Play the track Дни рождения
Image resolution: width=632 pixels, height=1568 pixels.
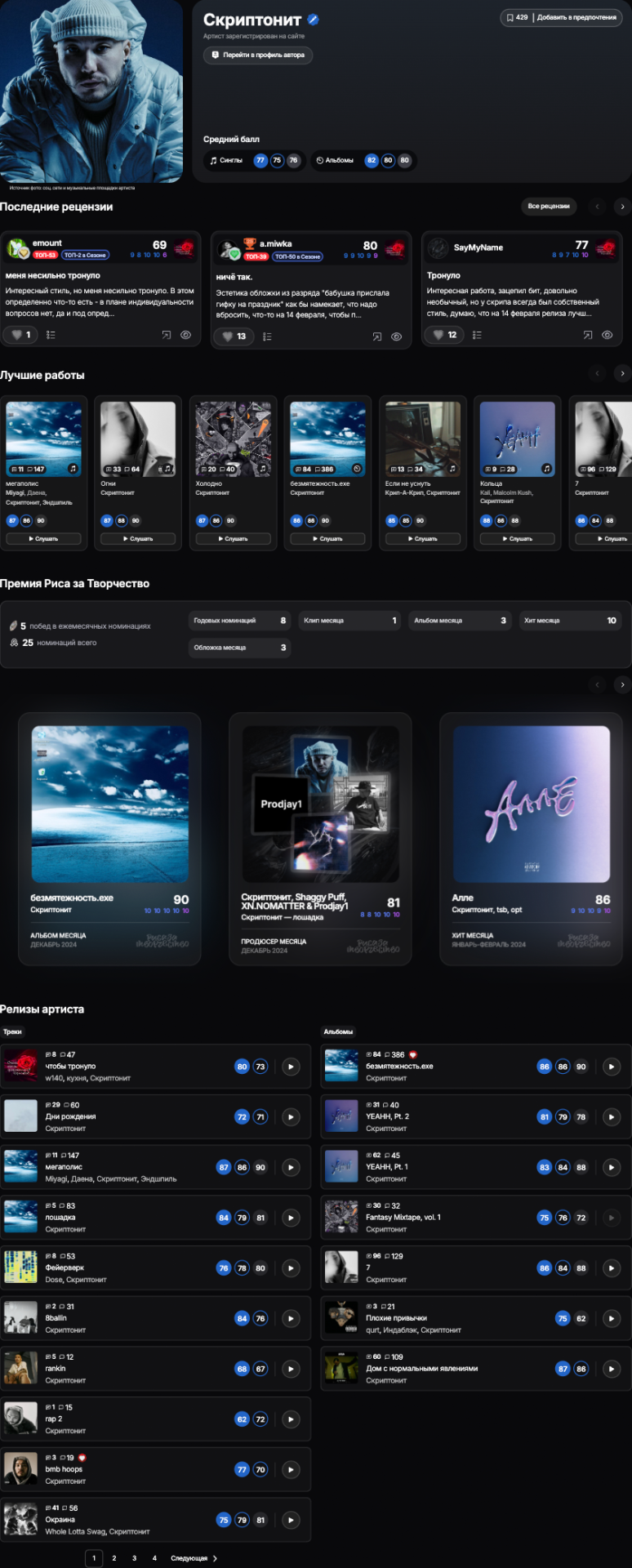291,1117
